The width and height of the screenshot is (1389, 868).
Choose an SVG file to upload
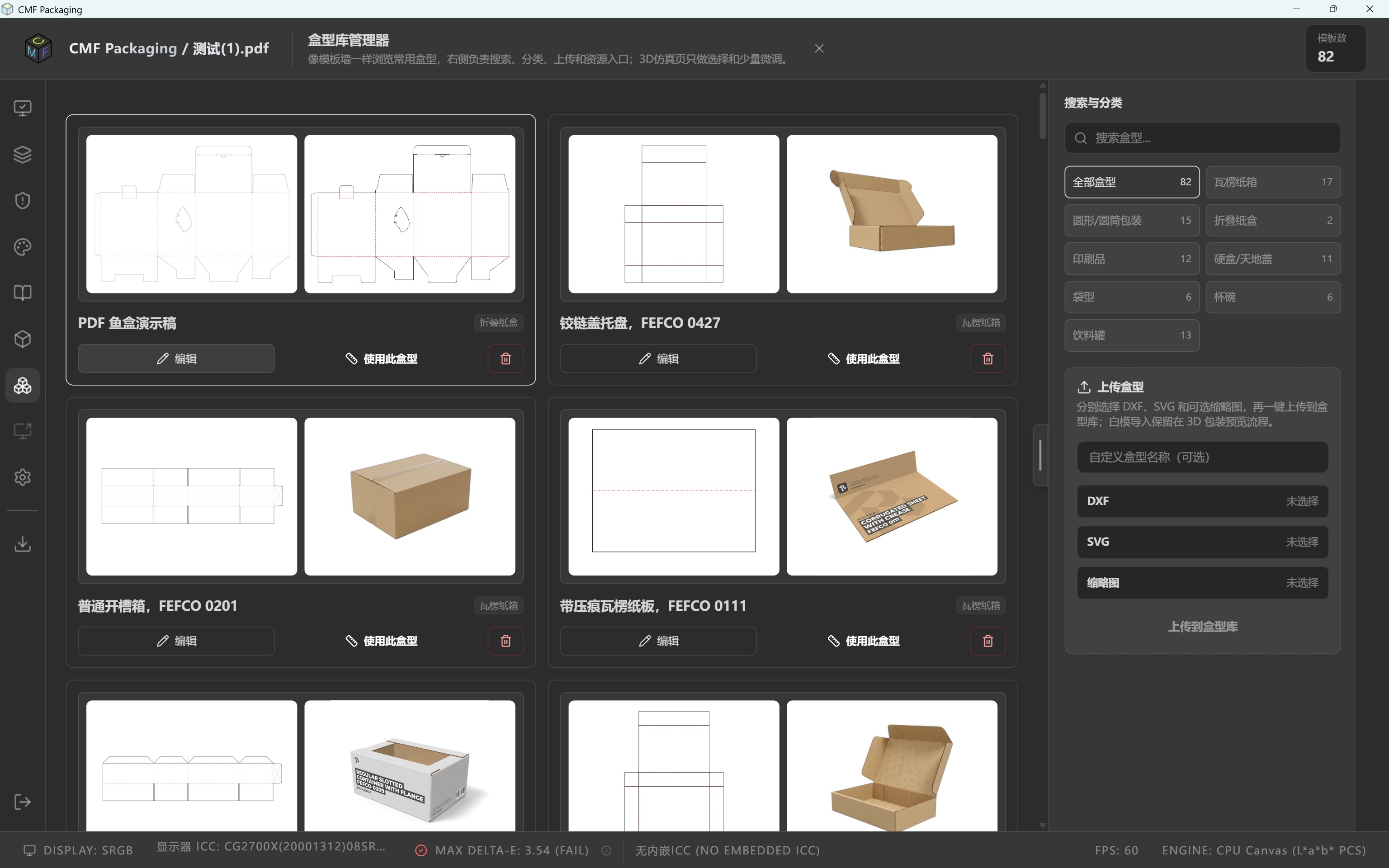[1202, 542]
